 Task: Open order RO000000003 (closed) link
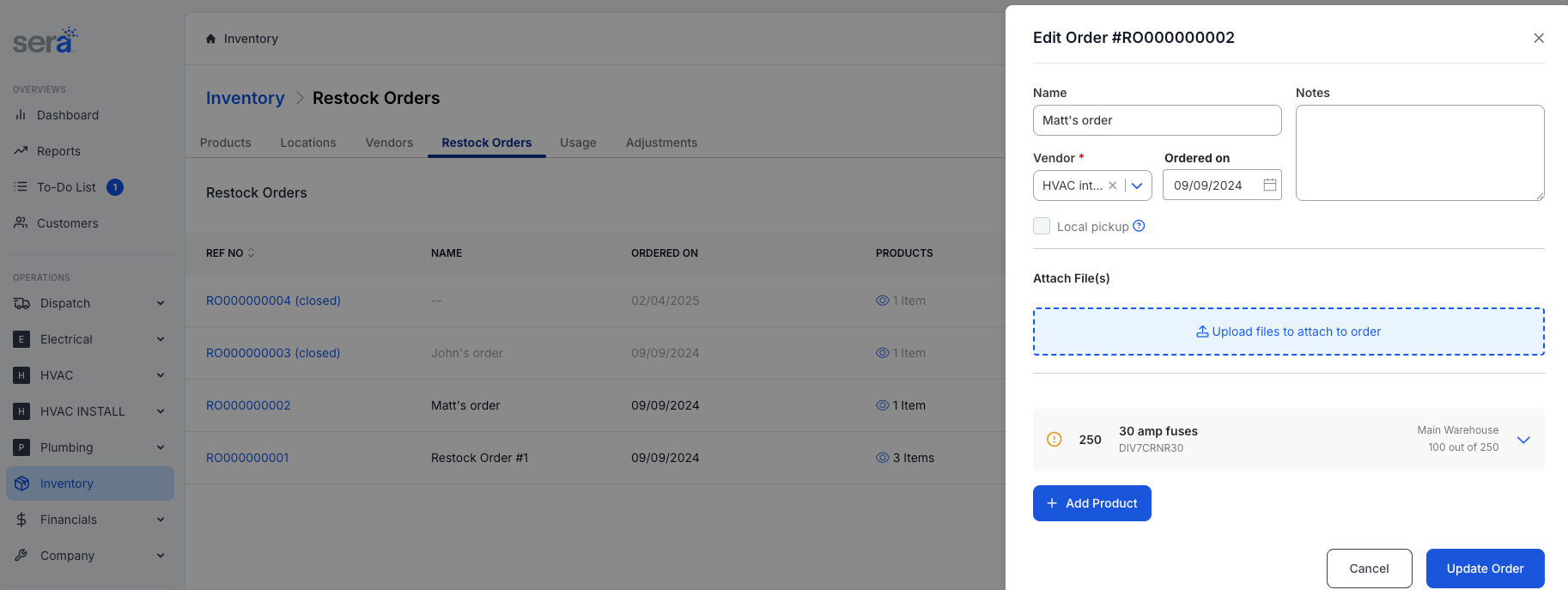[x=273, y=353]
